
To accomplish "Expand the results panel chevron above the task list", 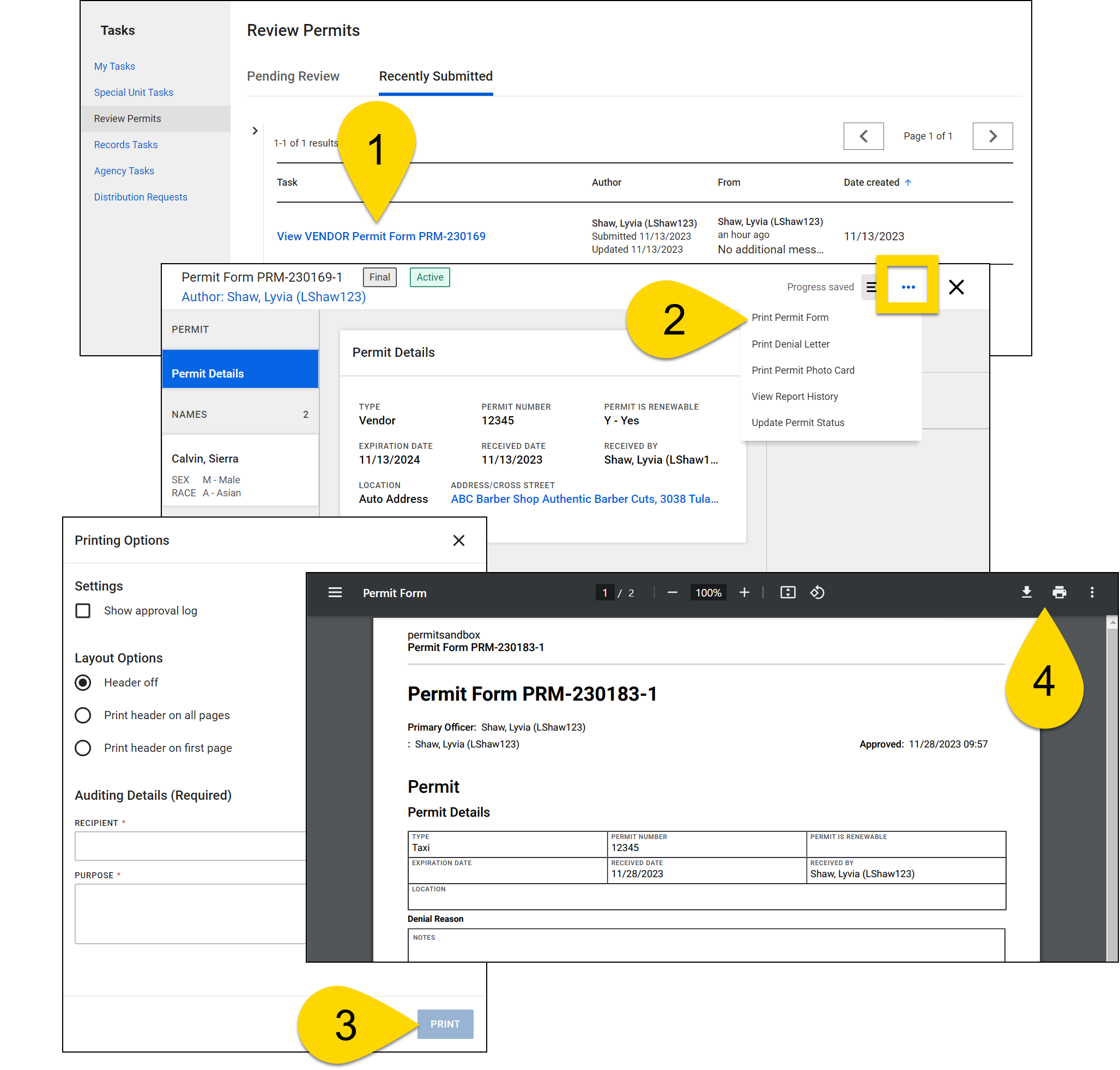I will pos(255,131).
